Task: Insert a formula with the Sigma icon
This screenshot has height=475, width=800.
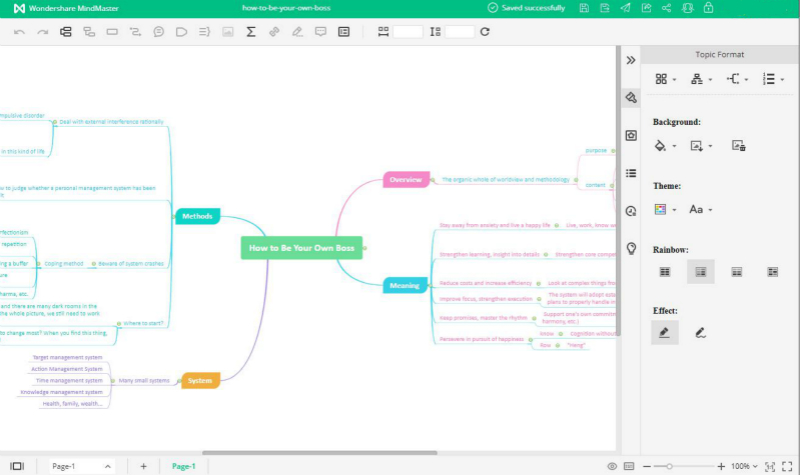Action: (x=251, y=32)
